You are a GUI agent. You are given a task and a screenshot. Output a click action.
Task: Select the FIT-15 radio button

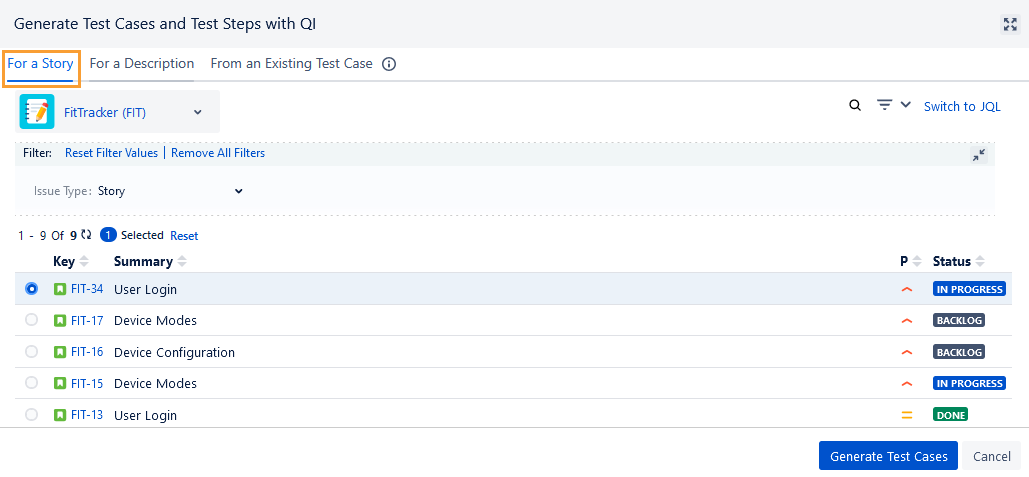point(32,383)
